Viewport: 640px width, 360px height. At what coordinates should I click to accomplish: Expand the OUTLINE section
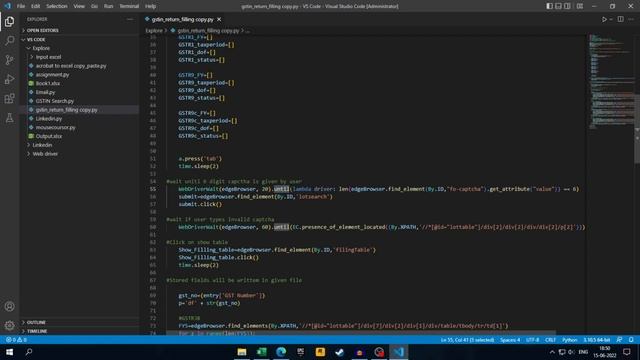[x=80, y=322]
